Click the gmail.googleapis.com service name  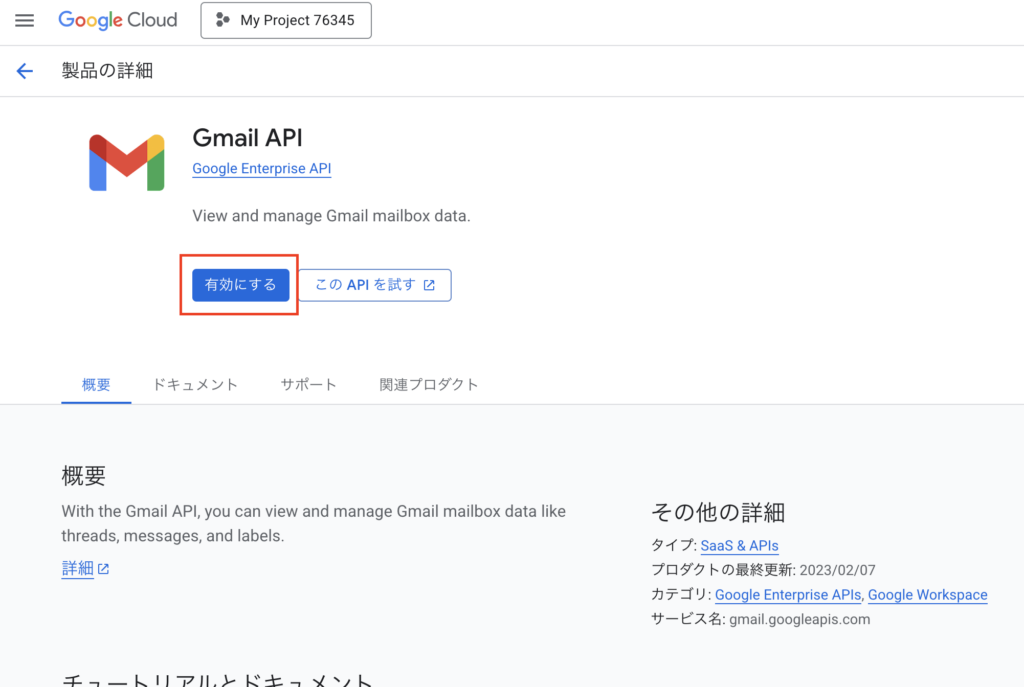(799, 619)
